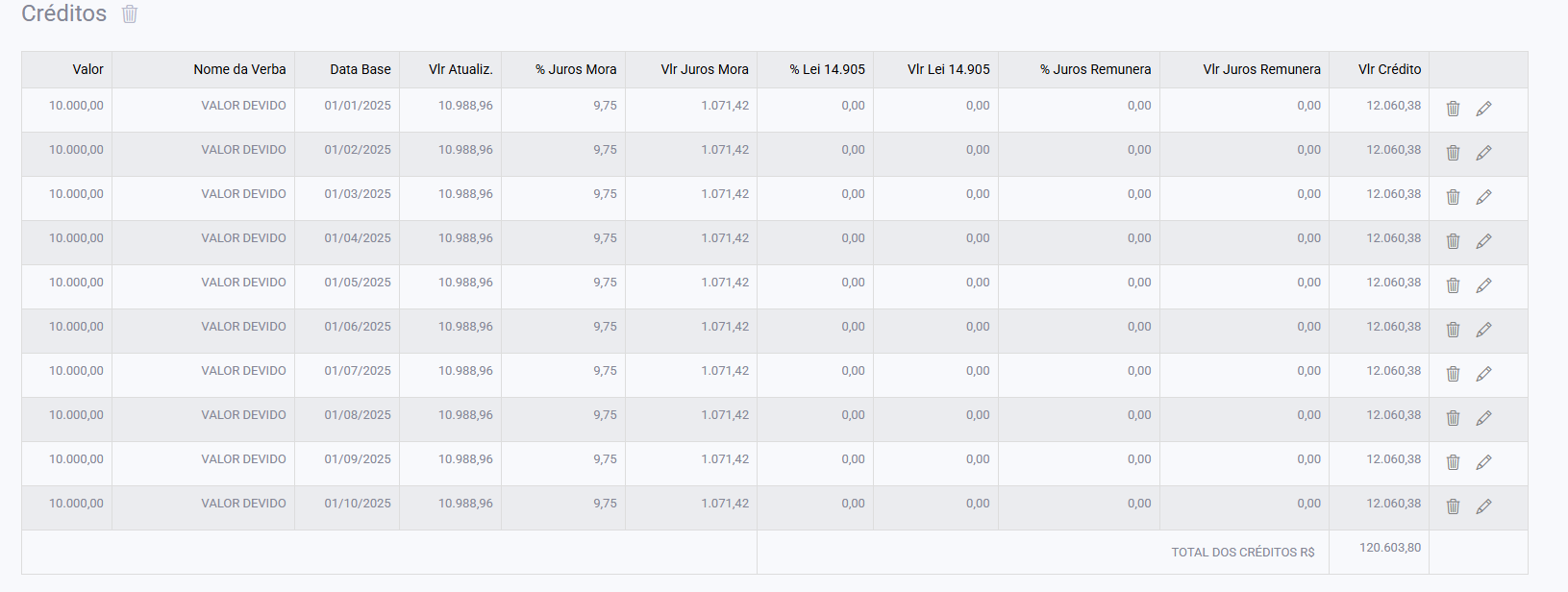This screenshot has width=1568, height=592.
Task: Click the Nome da Verba column header
Action: 239,69
